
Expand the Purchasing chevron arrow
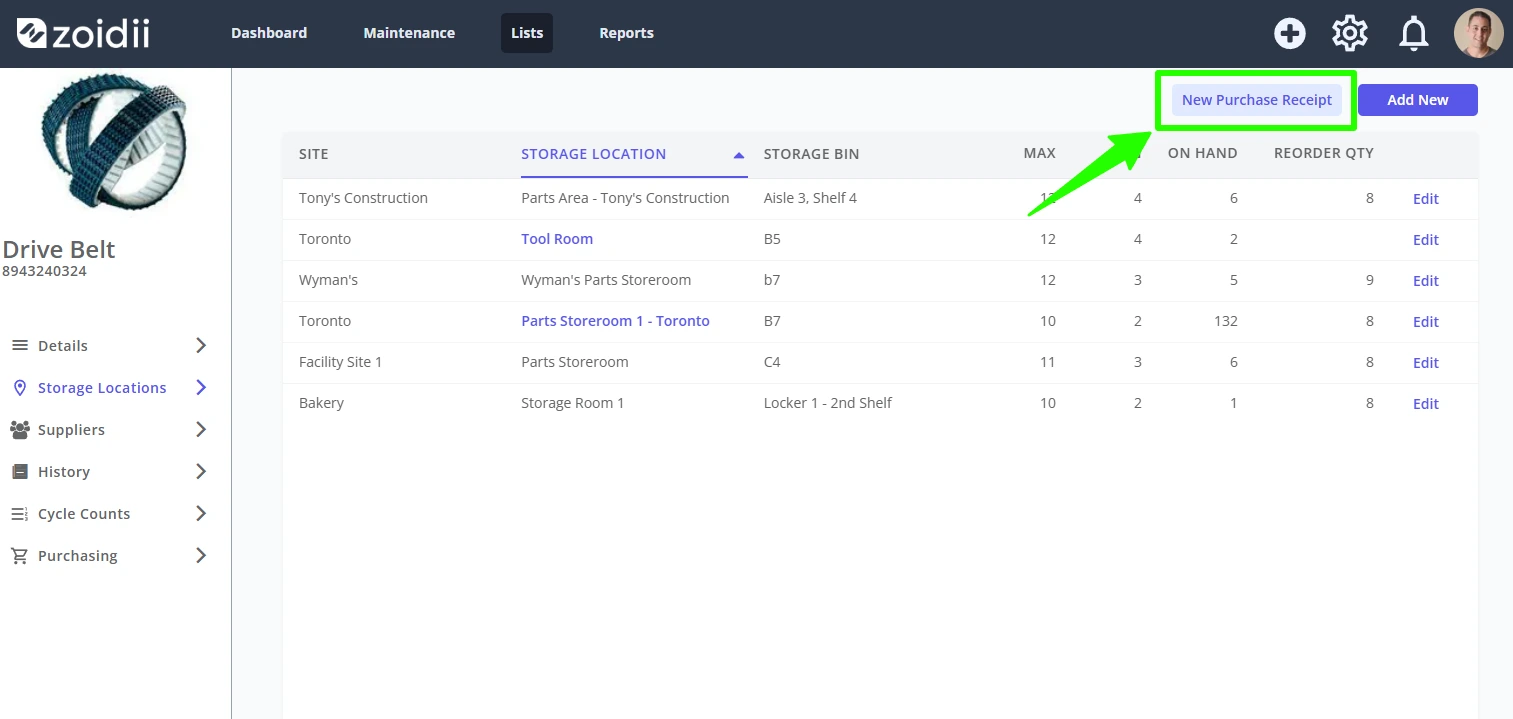[x=201, y=555]
